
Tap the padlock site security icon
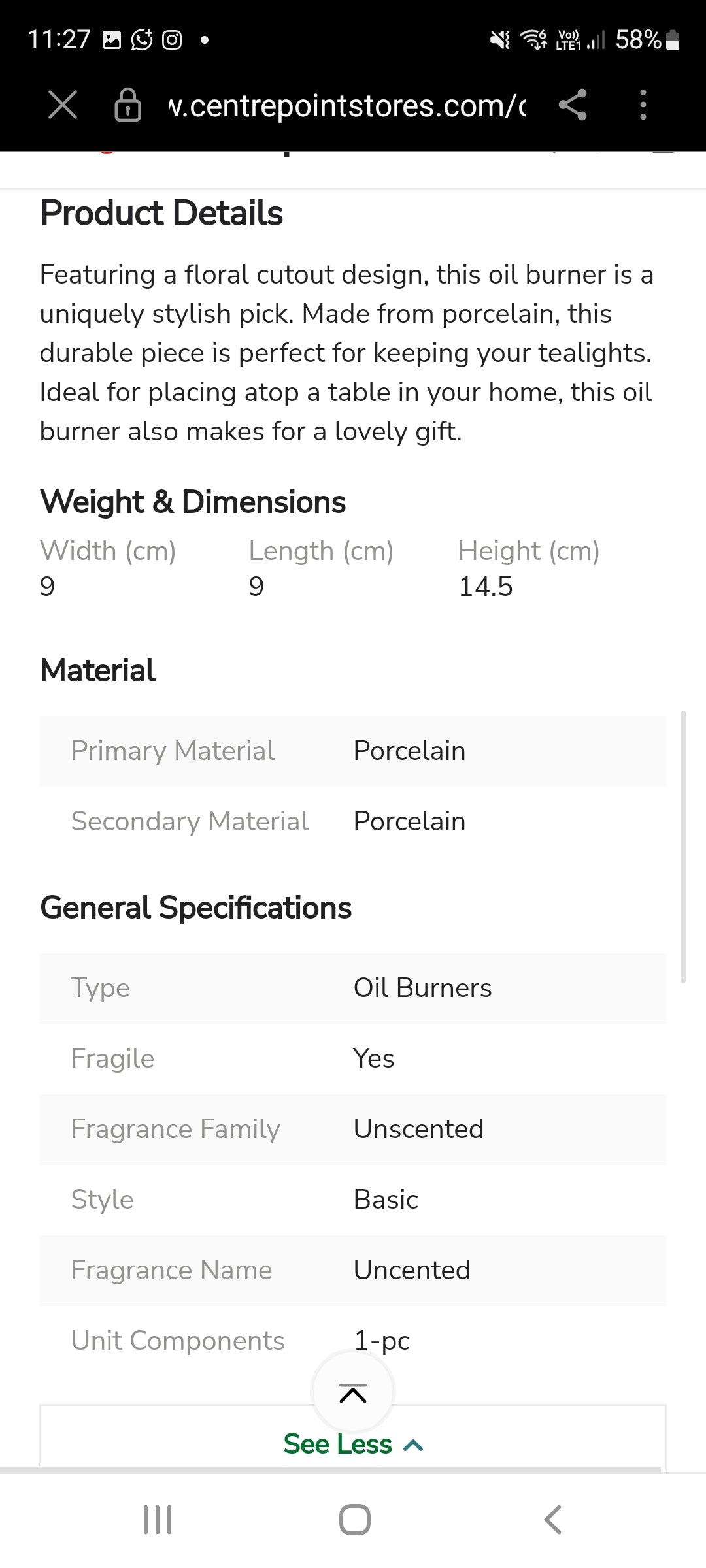(127, 105)
